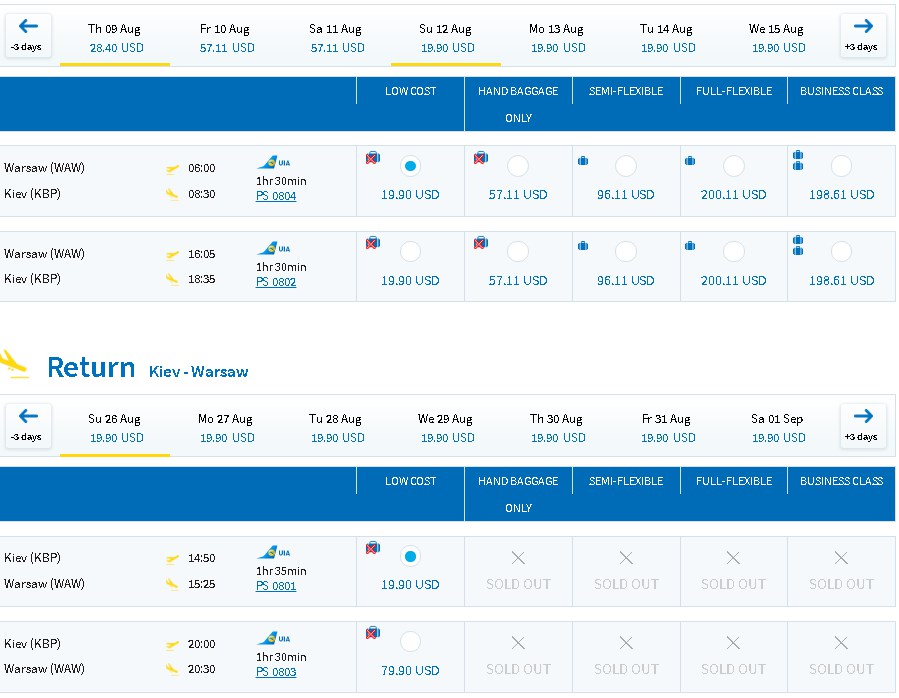The image size is (899, 698).
Task: Switch outbound date to Mo 13 Aug
Action: pos(556,38)
